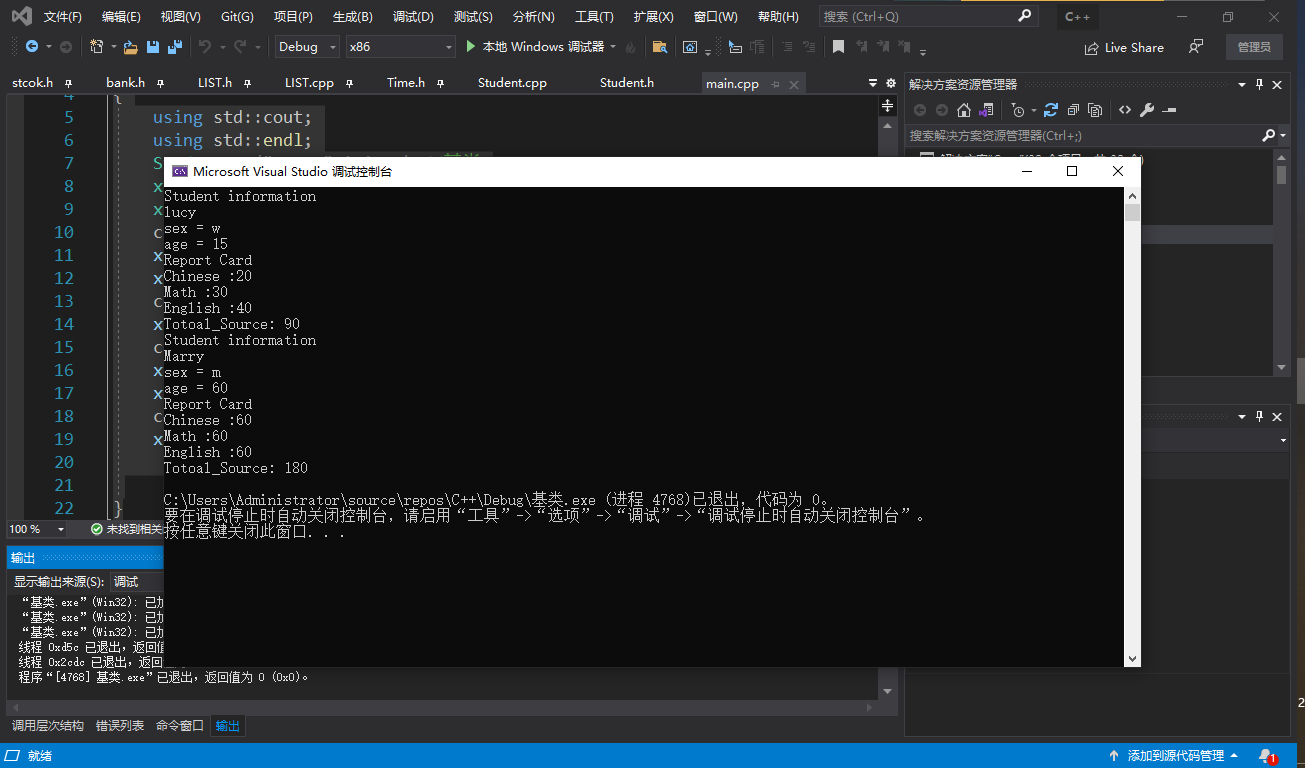Switch to the LIST.h tab
The image size is (1305, 768).
click(215, 83)
